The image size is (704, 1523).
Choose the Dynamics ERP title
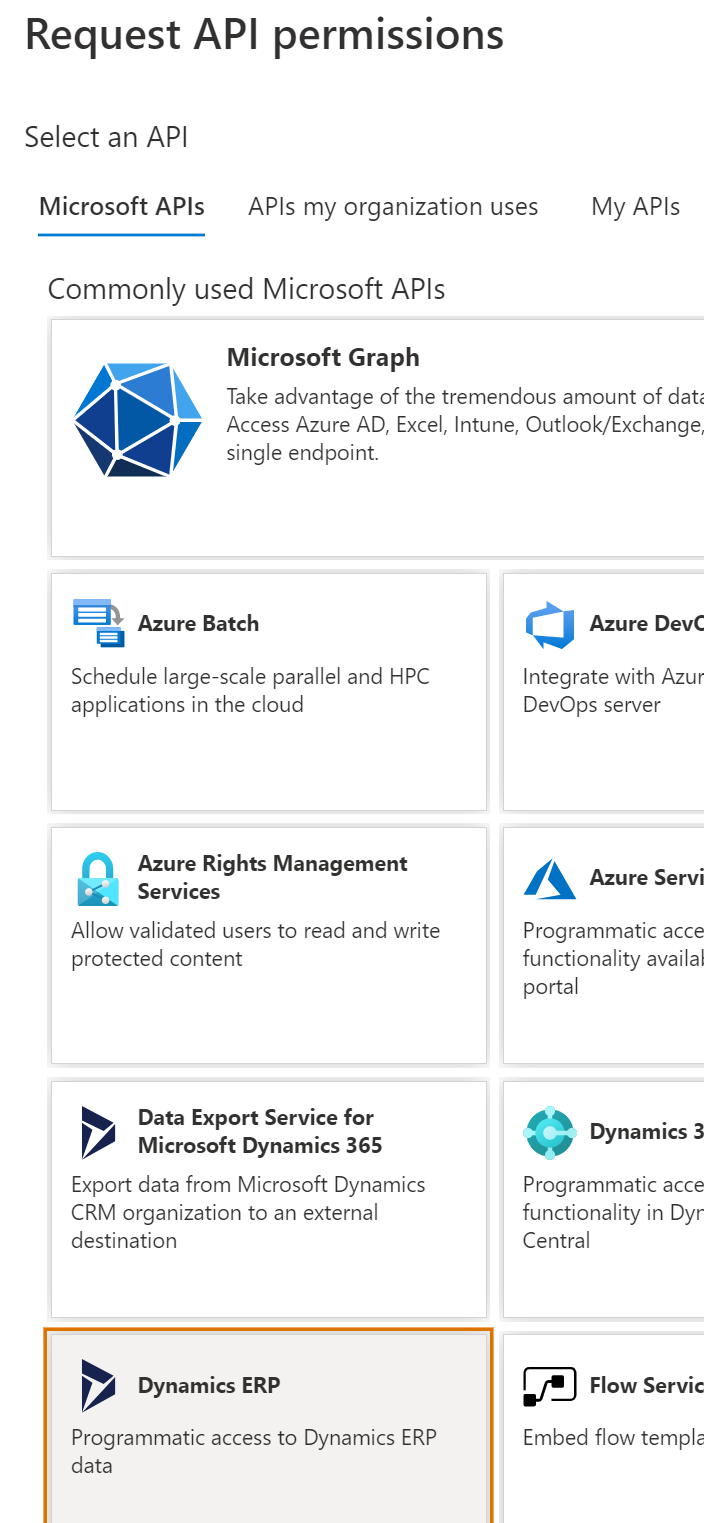point(209,1385)
